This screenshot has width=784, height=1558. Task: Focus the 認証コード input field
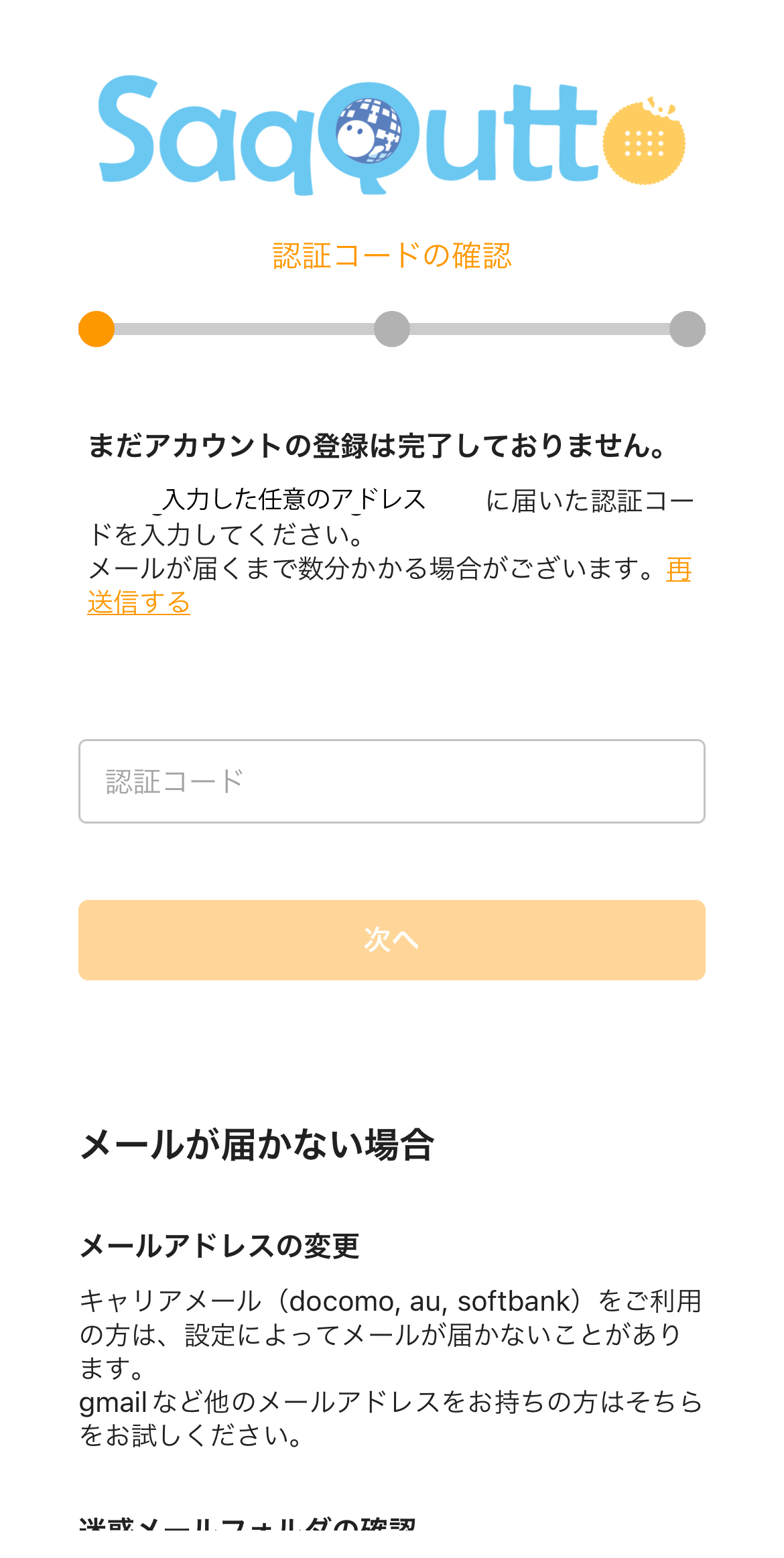click(x=392, y=781)
